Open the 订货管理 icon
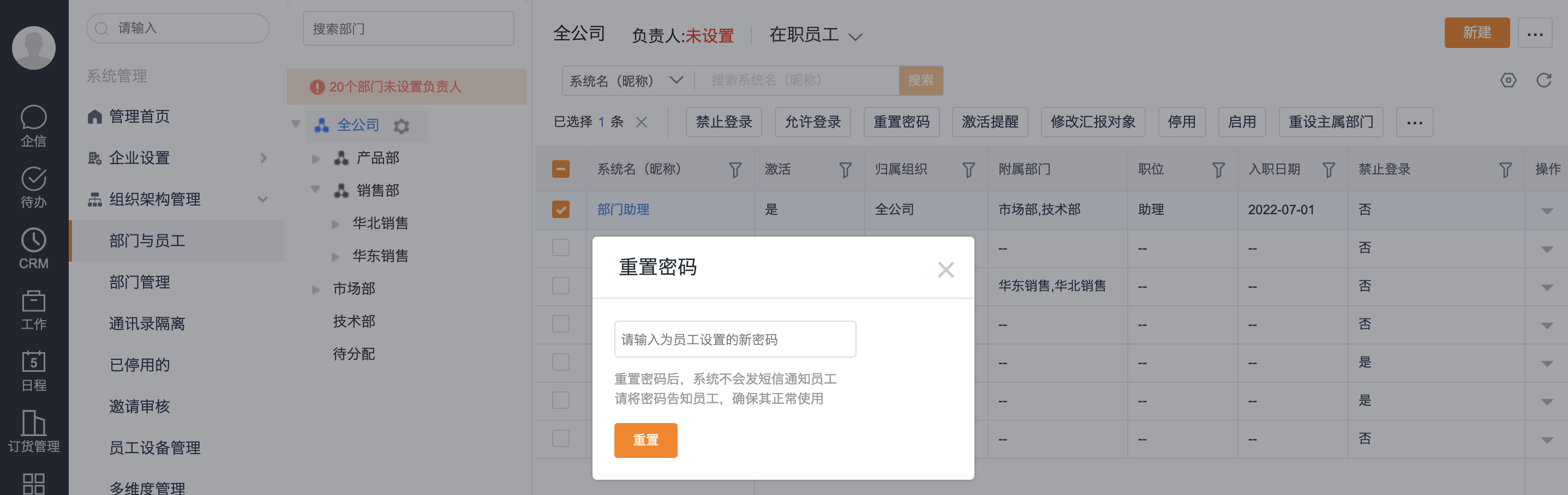Screen dimensions: 1568x495 coord(33,422)
